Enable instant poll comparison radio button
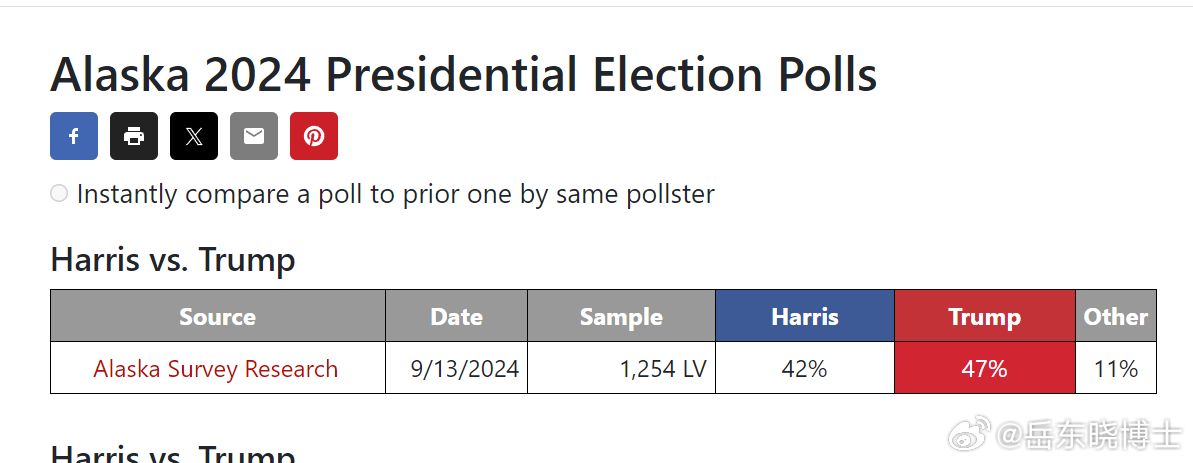Viewport: 1193px width, 463px height. click(59, 193)
